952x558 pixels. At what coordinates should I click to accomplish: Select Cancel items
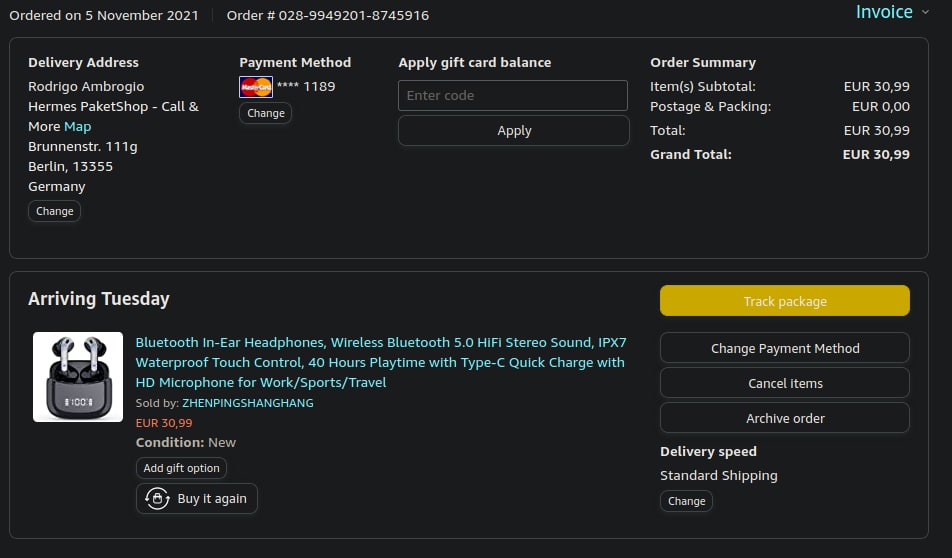(785, 383)
